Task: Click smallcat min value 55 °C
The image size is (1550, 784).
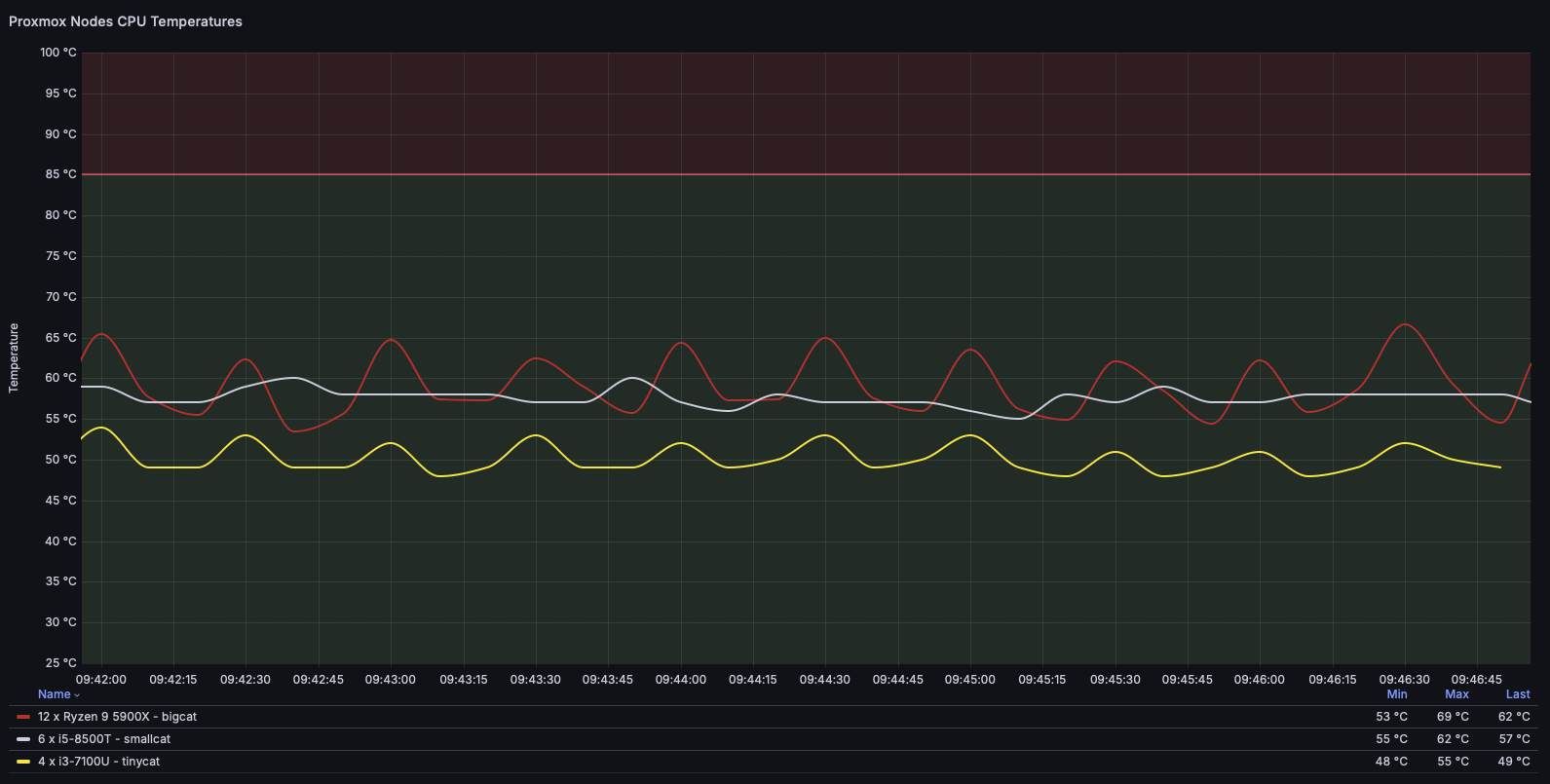Action: click(1391, 739)
